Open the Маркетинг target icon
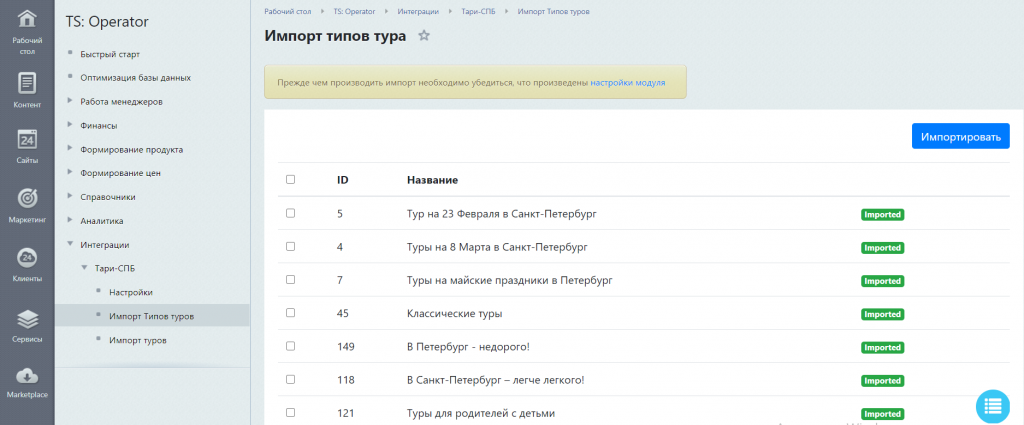The image size is (1024, 425). [27, 198]
